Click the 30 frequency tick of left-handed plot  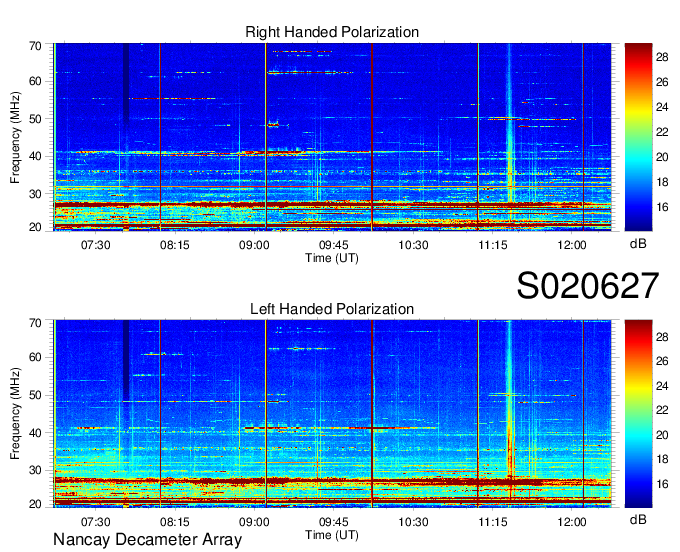point(35,470)
